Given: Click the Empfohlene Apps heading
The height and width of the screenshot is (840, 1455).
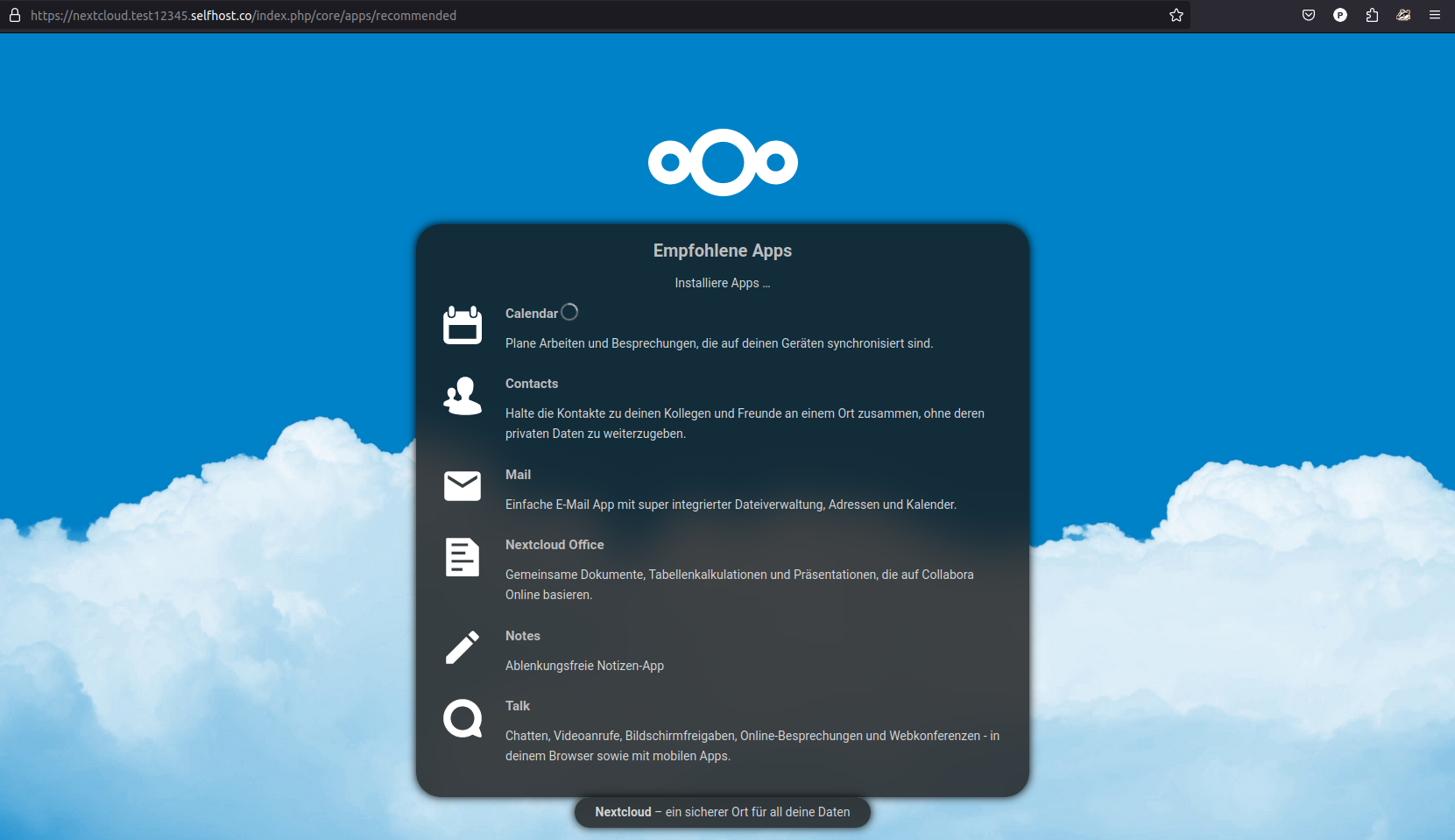Looking at the screenshot, I should (723, 251).
